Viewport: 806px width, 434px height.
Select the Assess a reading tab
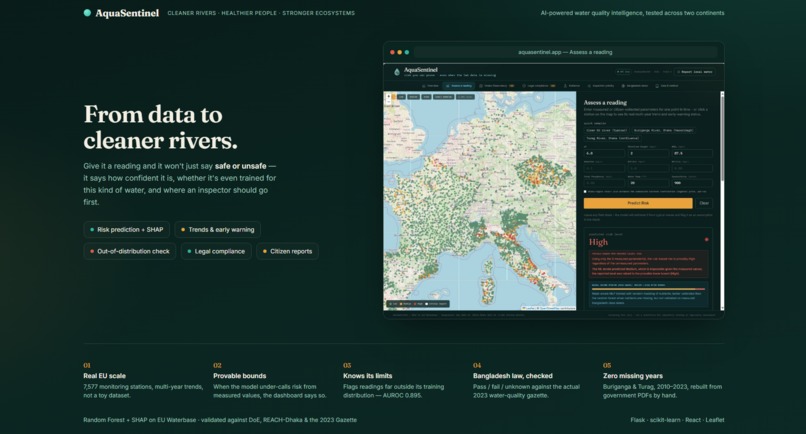(x=459, y=86)
